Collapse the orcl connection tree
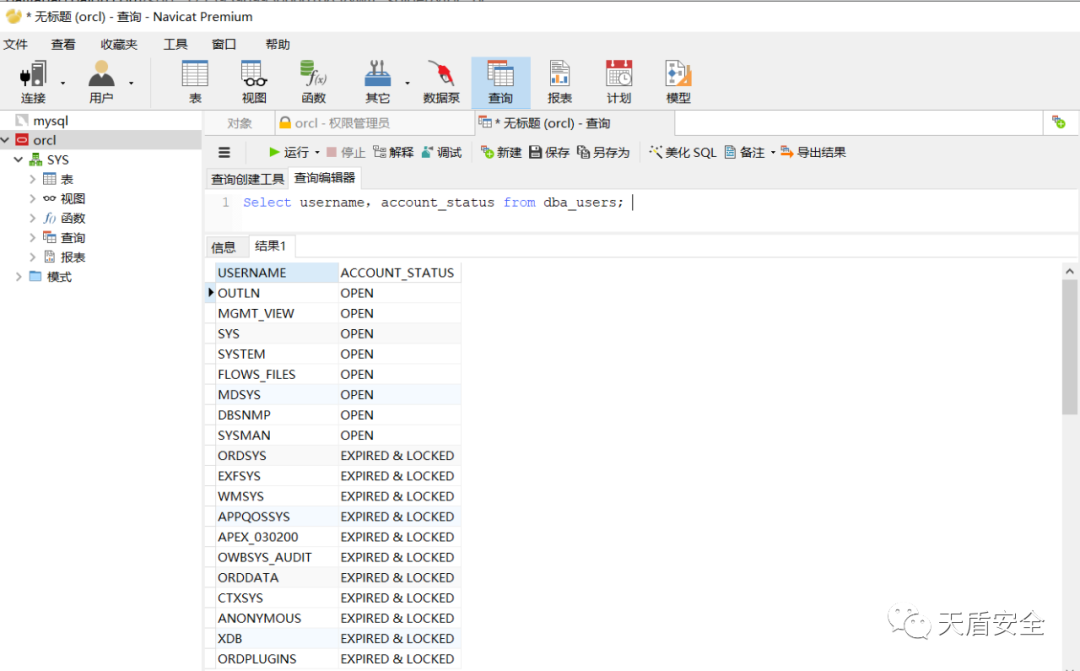The image size is (1080, 671). point(6,140)
